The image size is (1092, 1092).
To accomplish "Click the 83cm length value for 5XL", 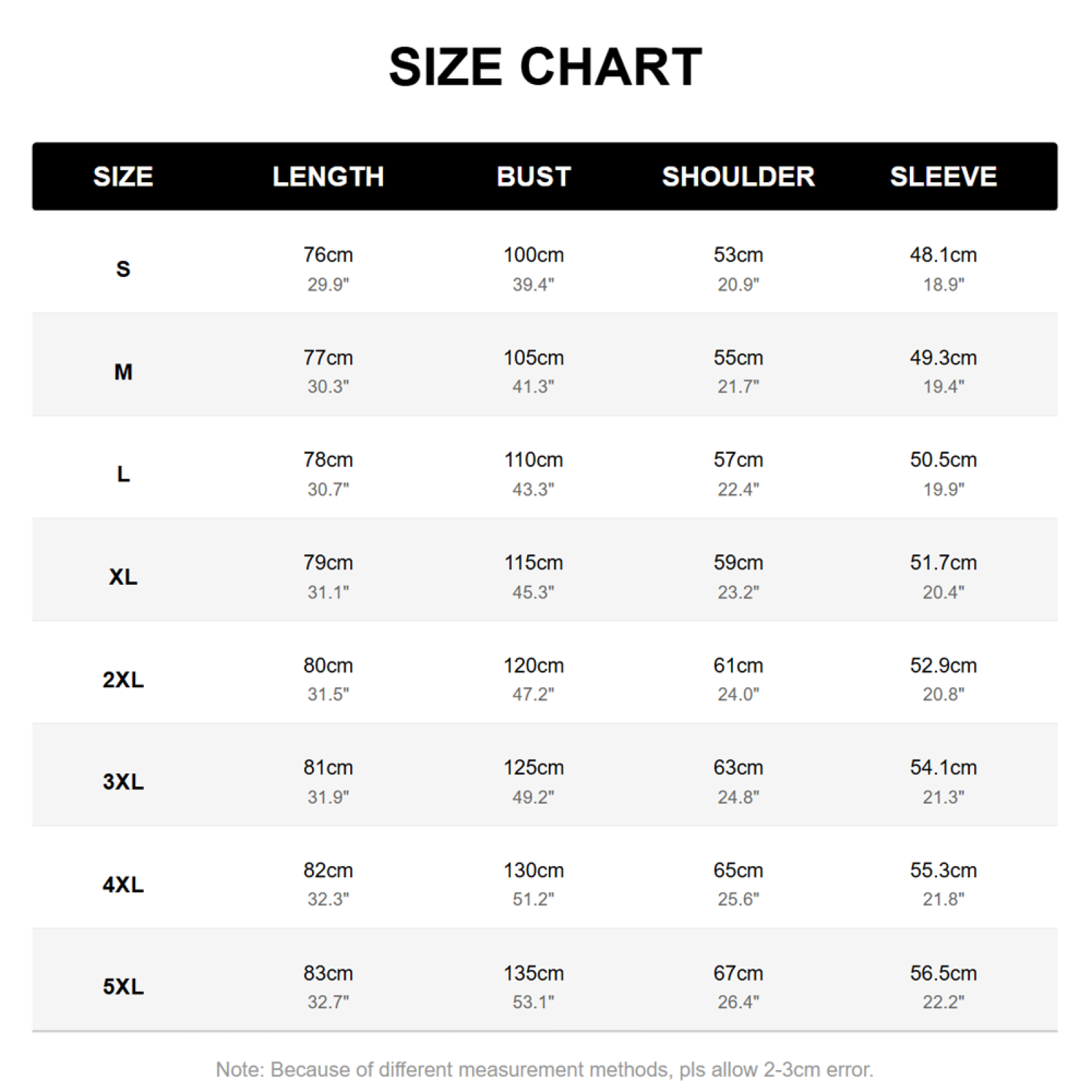I will [x=328, y=973].
